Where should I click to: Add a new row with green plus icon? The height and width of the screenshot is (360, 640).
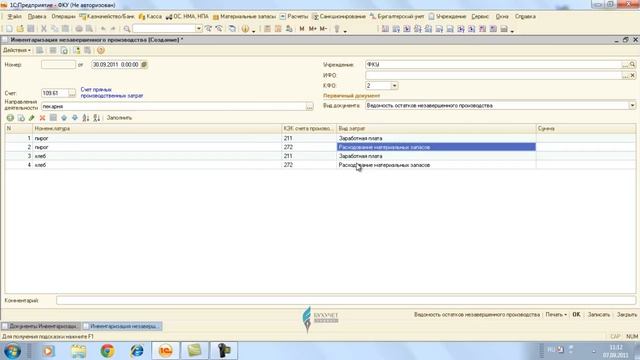click(x=10, y=118)
